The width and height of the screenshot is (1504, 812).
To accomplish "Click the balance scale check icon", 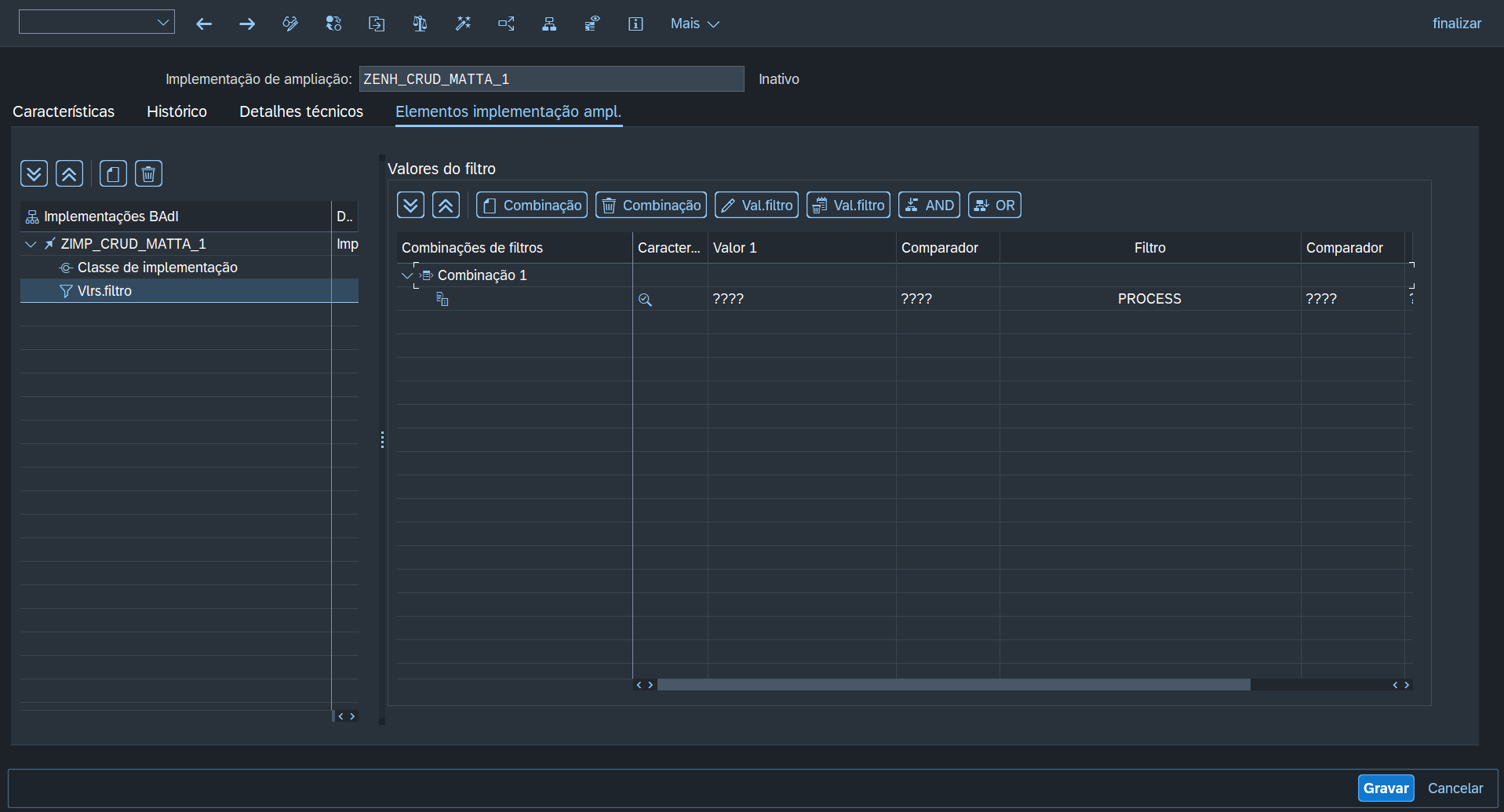I will point(420,24).
